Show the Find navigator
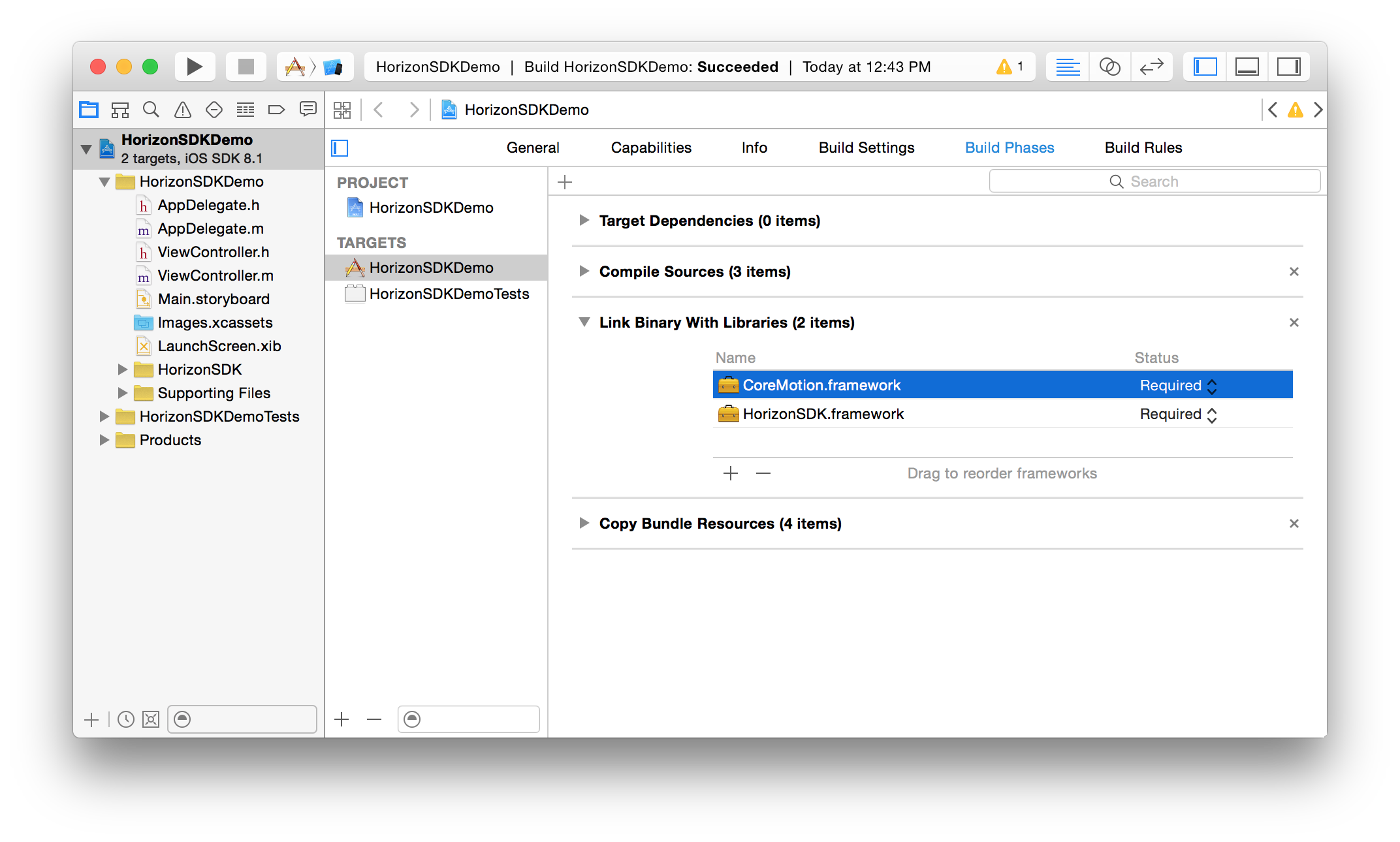Screen dimensions: 1400x842 [151, 110]
